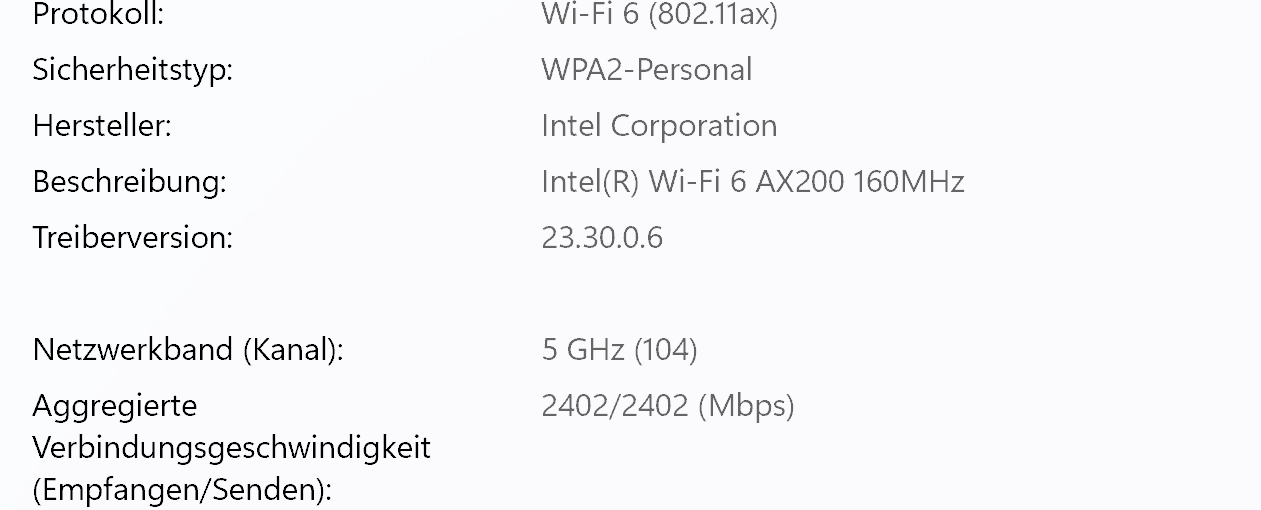Click the Wi-Fi 6 (802.11ax) protocol value

(x=659, y=14)
